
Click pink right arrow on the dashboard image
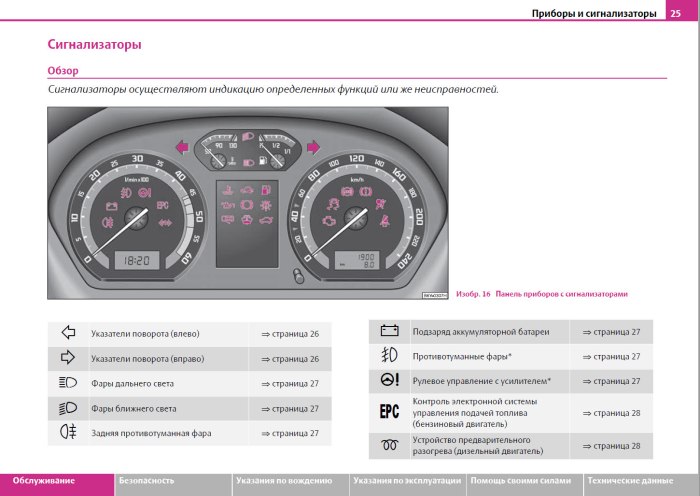coord(313,147)
